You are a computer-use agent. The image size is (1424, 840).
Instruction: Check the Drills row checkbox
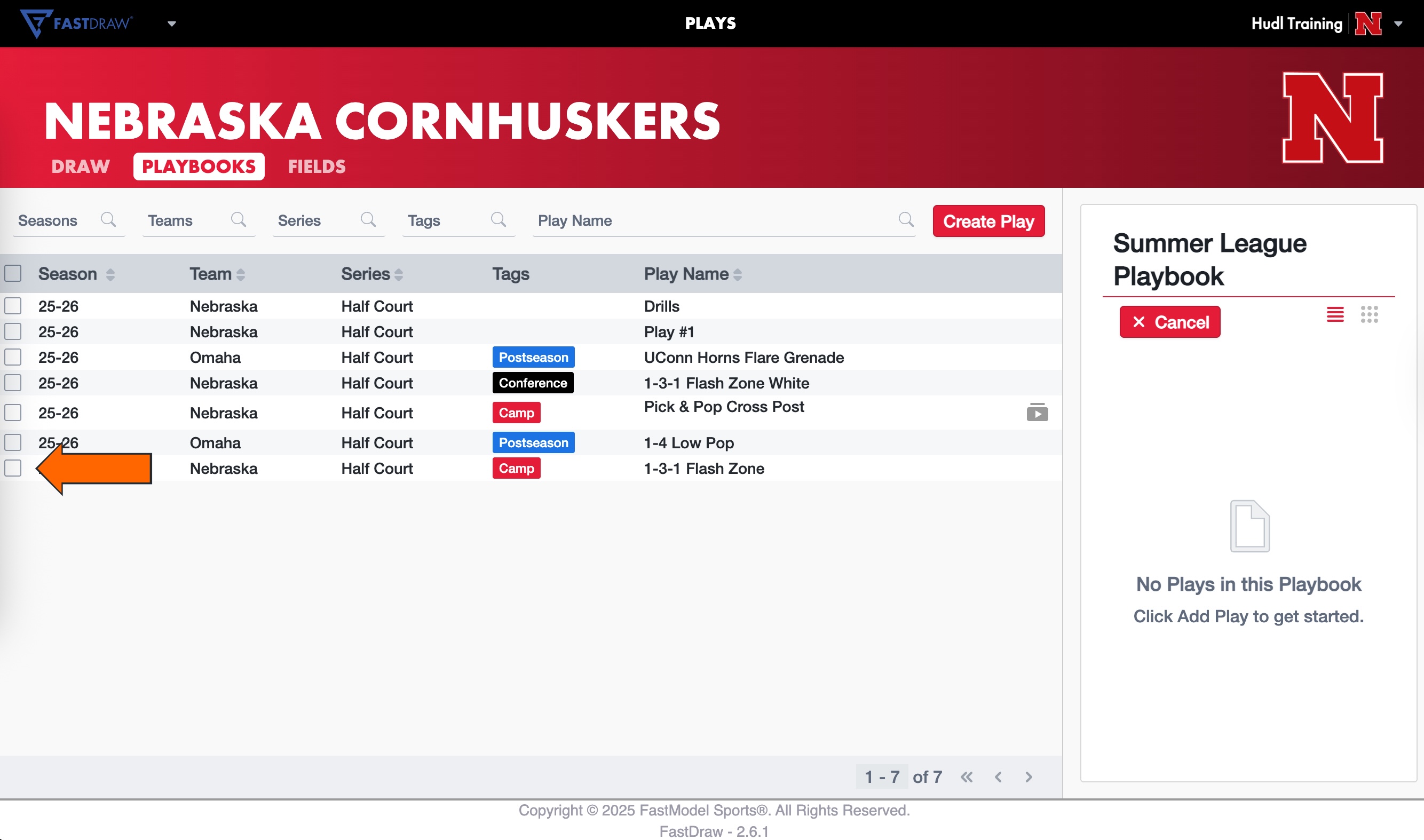click(13, 306)
